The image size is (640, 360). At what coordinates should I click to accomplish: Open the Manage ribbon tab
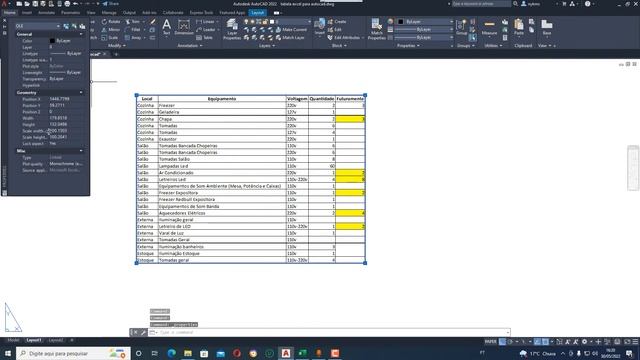click(109, 13)
